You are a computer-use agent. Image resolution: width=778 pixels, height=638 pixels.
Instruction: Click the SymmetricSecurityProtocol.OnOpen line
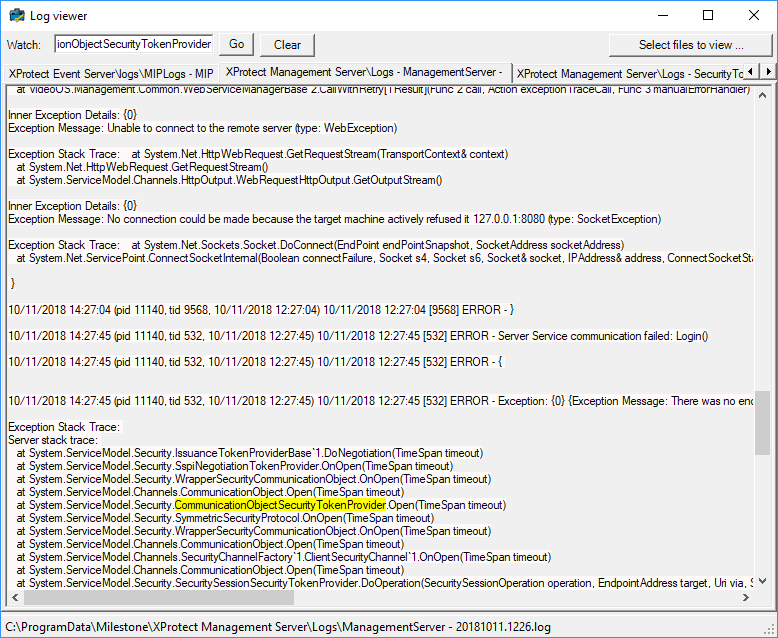pos(225,518)
